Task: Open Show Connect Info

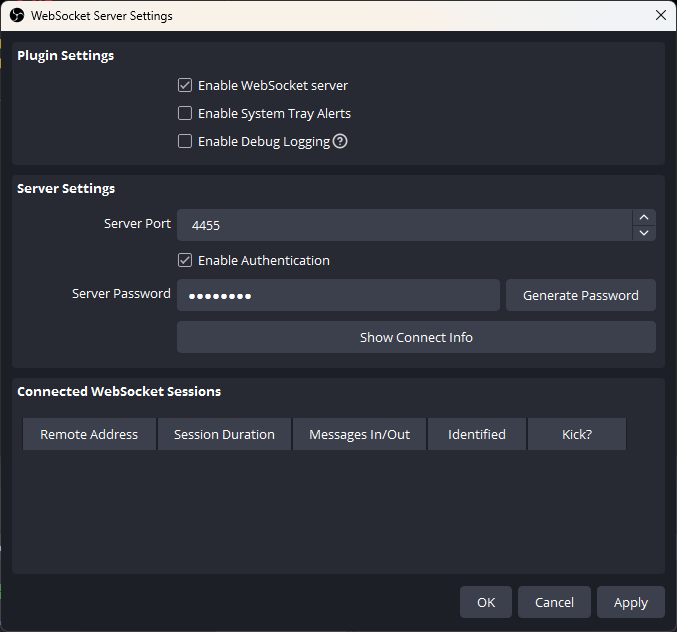Action: (x=416, y=337)
